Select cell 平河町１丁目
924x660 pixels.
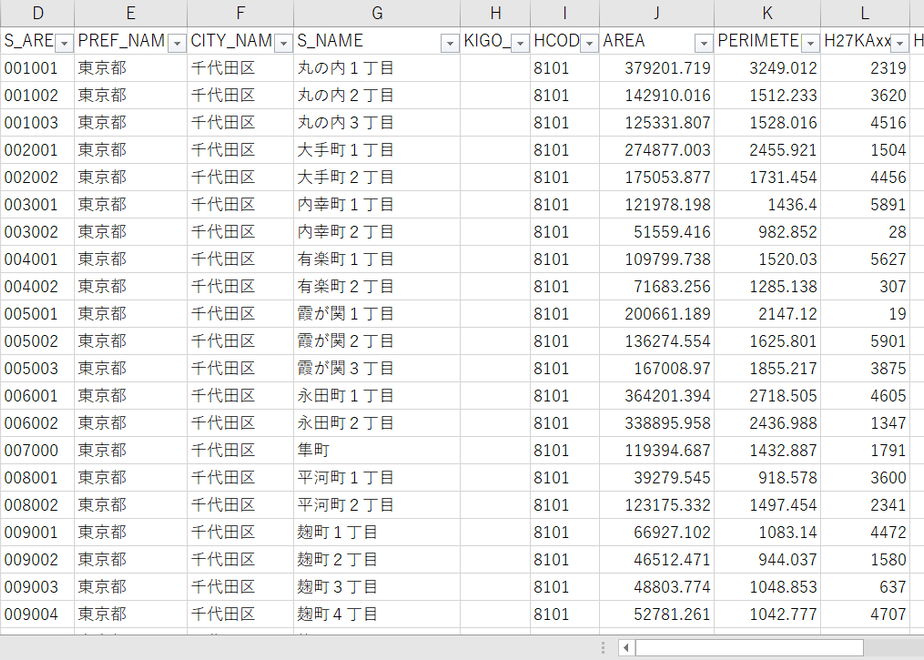coord(377,478)
